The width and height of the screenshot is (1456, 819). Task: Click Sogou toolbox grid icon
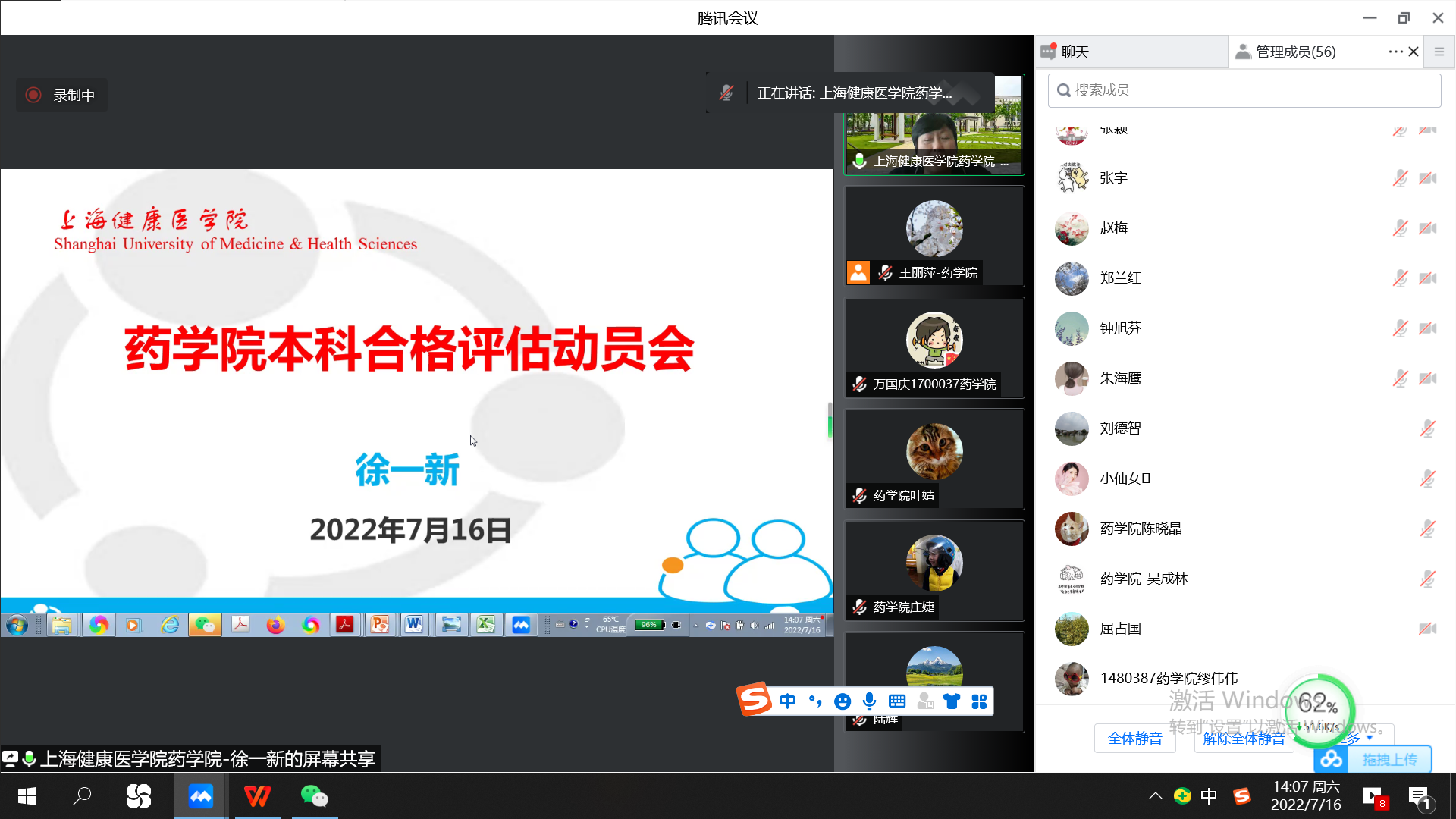(x=979, y=701)
